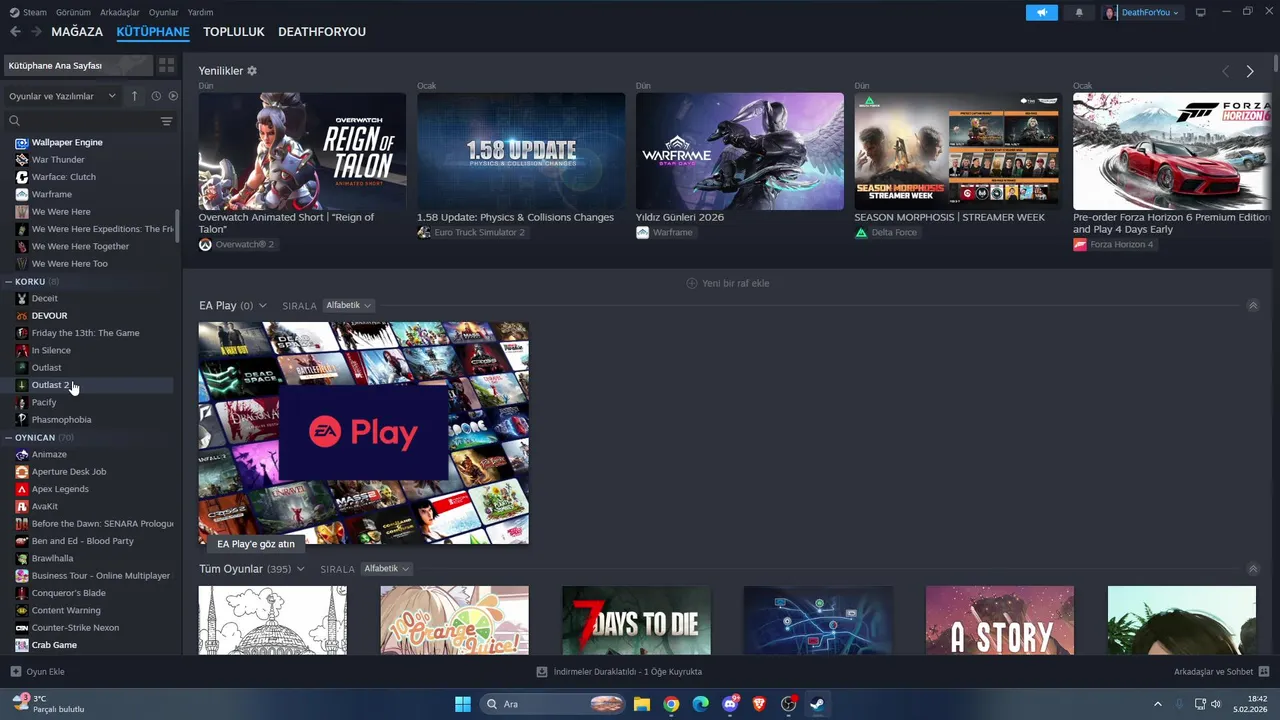1280x720 pixels.
Task: Open the Görünüm menu
Action: (73, 12)
